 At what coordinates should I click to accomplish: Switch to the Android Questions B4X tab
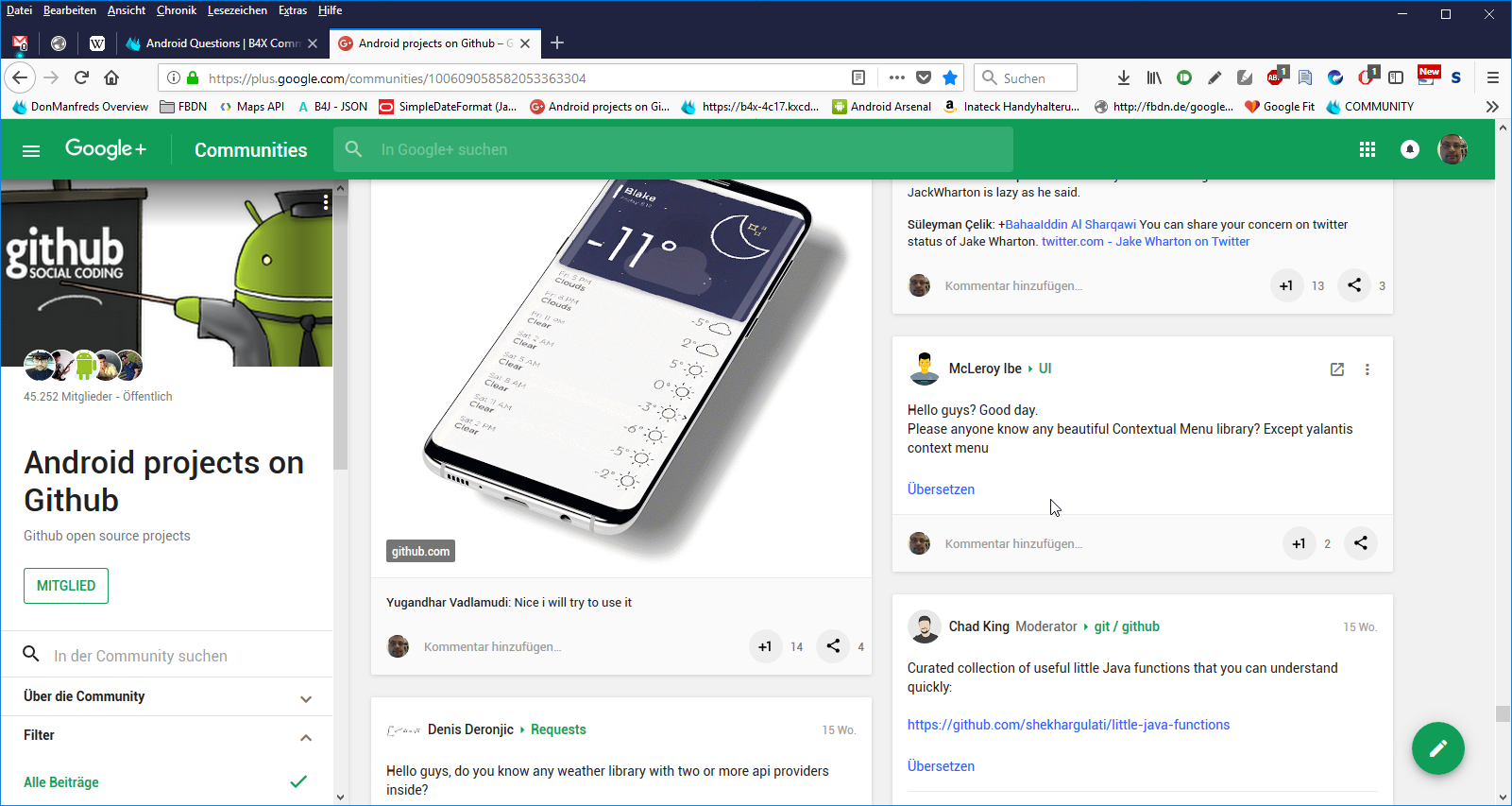point(222,43)
